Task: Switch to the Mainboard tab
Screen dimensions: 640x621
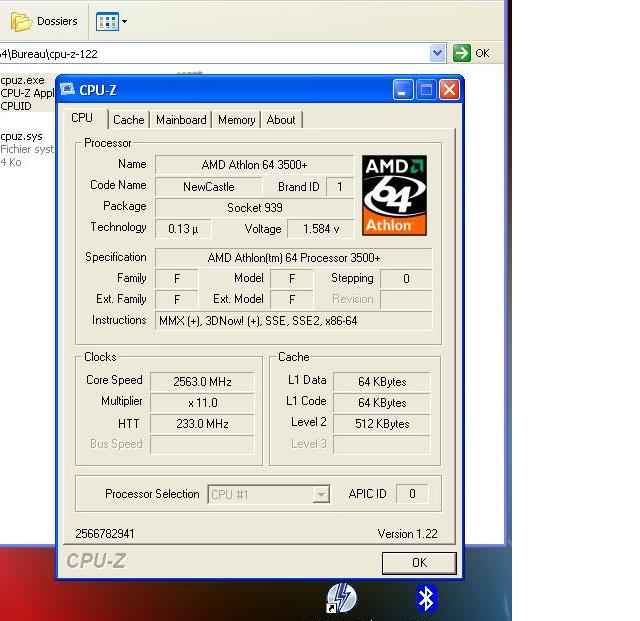Action: 181,120
